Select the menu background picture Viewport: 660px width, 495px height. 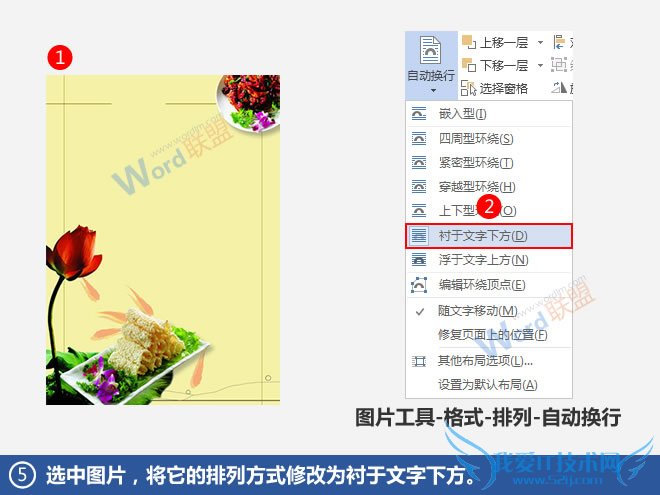163,240
